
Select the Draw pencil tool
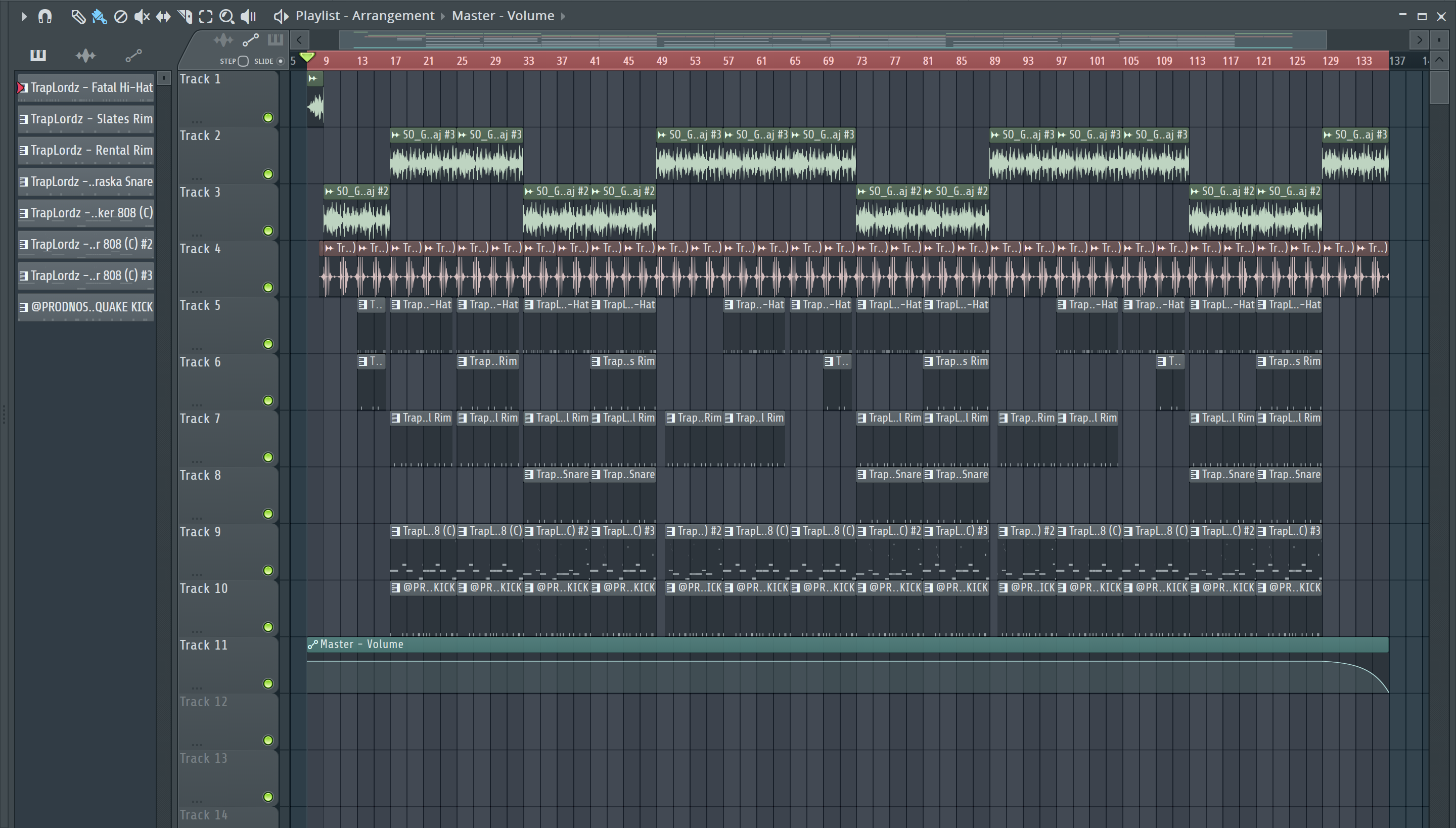(x=78, y=17)
